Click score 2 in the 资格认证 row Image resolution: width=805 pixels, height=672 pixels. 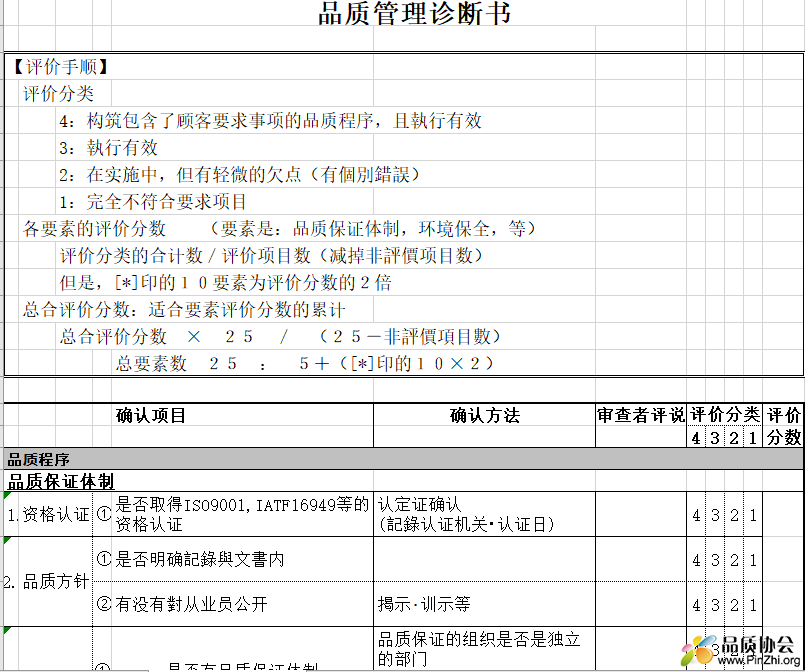pyautogui.click(x=734, y=515)
